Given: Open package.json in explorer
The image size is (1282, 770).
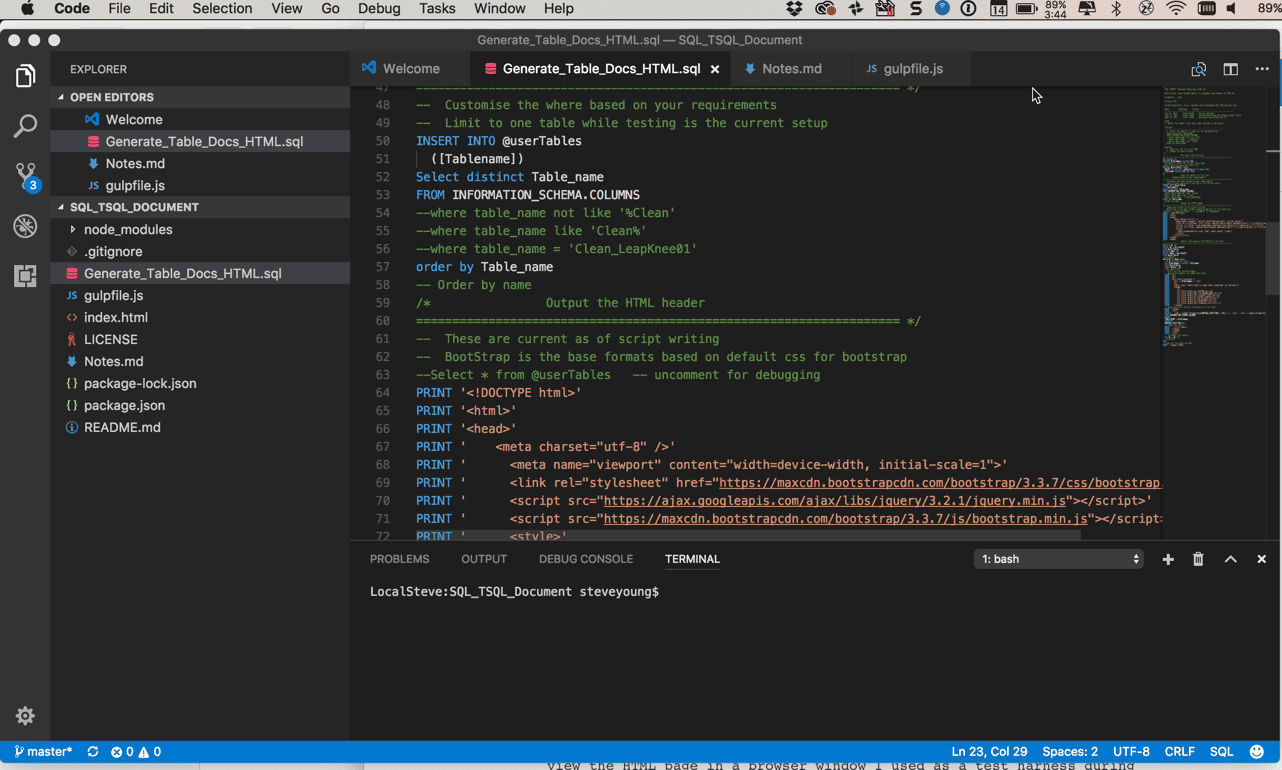Looking at the screenshot, I should (x=200, y=405).
